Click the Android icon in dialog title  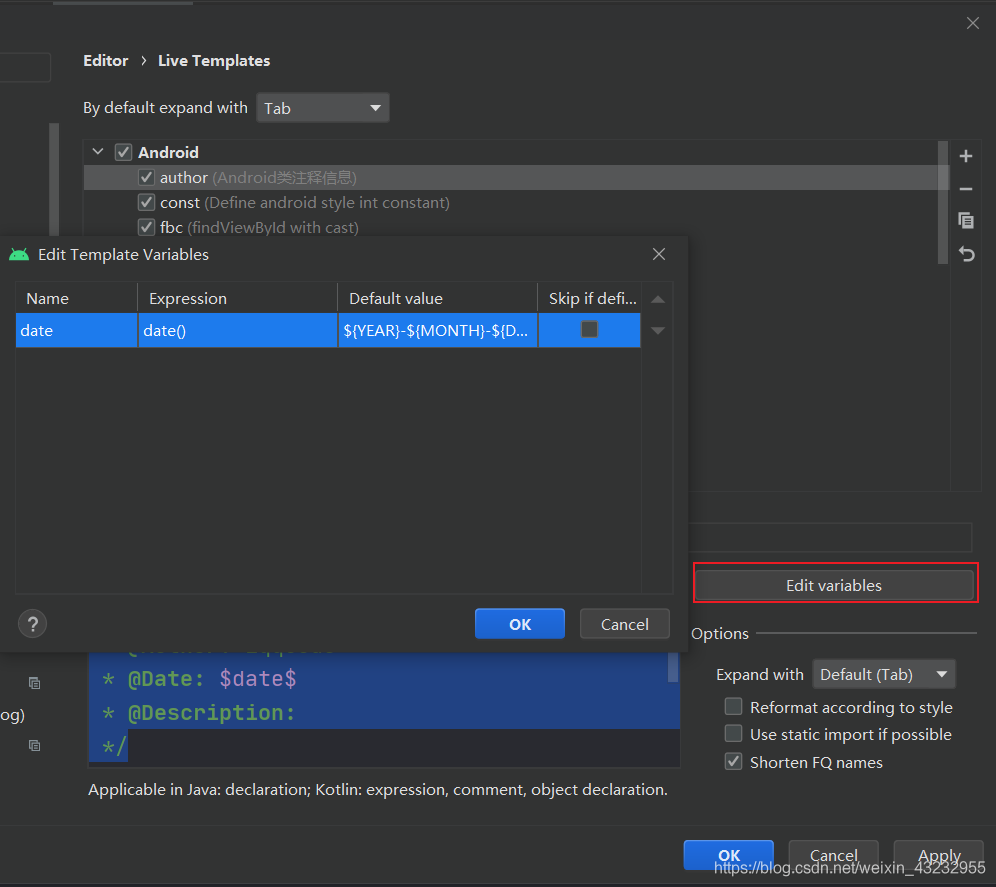pyautogui.click(x=19, y=254)
